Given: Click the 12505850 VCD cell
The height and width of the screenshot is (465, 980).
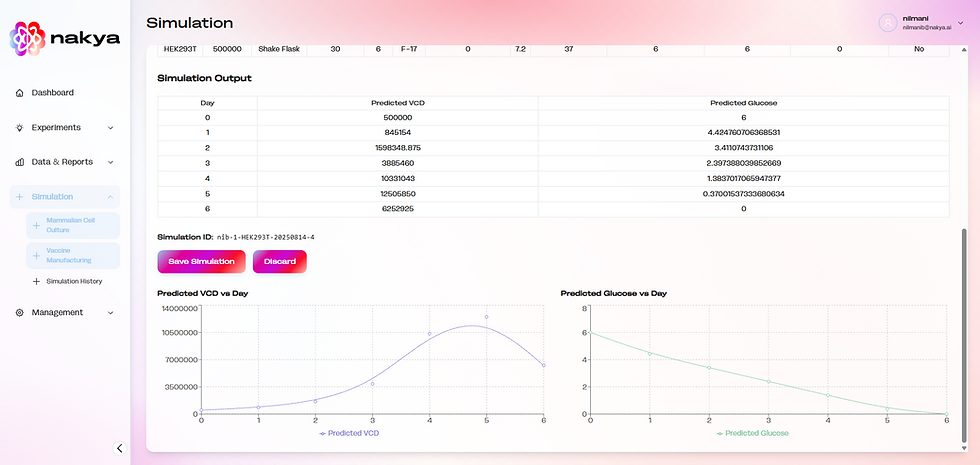Looking at the screenshot, I should pyautogui.click(x=398, y=194).
